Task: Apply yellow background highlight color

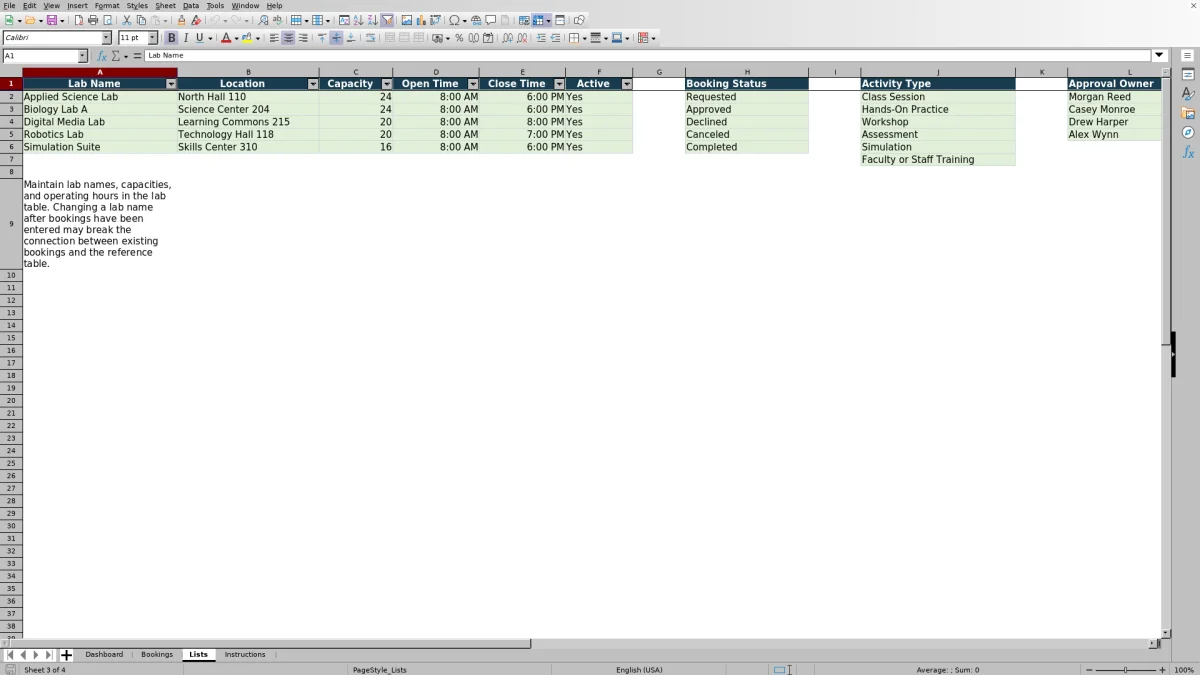Action: [246, 38]
